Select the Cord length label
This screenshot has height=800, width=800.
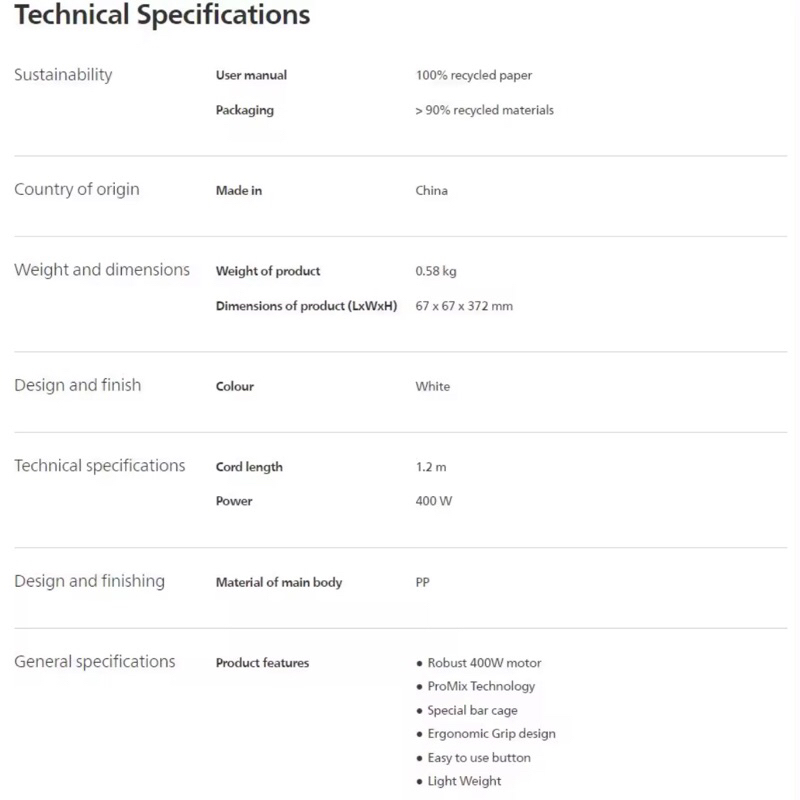tap(249, 467)
